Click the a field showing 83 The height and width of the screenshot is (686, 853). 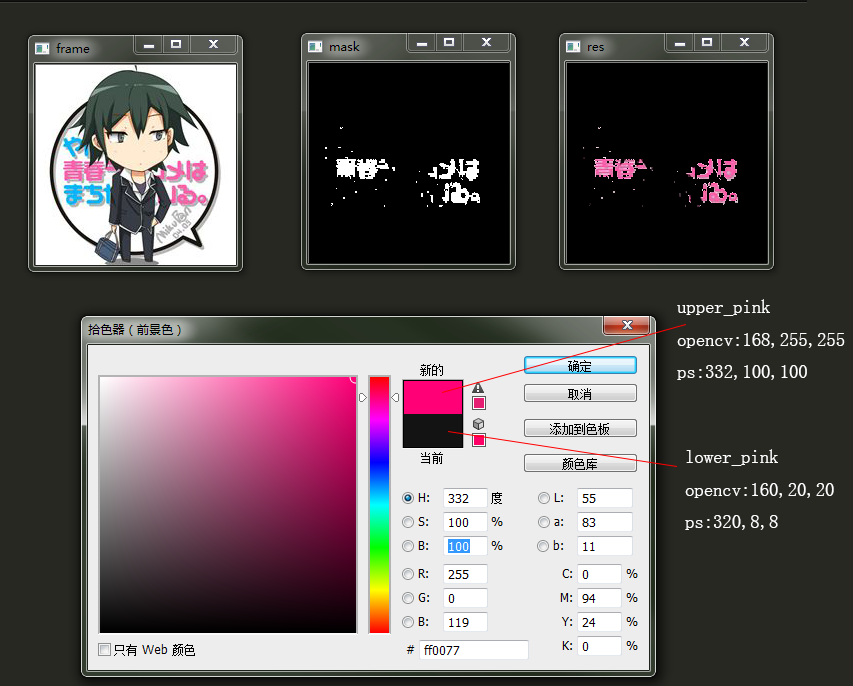click(605, 522)
